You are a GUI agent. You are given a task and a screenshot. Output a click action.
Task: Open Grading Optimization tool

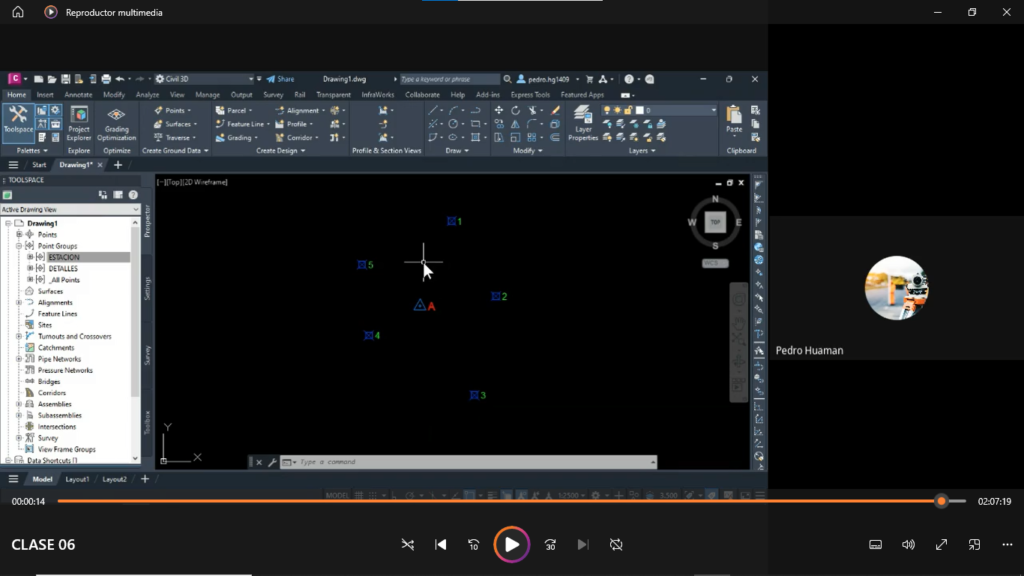117,122
